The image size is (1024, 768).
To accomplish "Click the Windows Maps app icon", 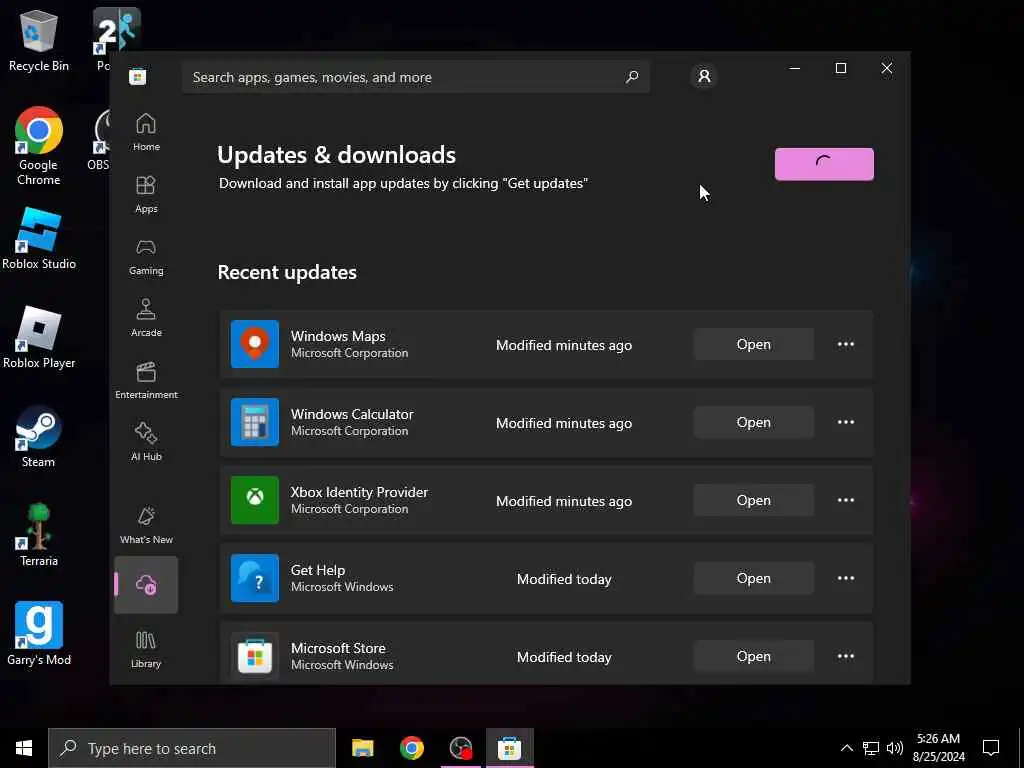I will (x=255, y=344).
